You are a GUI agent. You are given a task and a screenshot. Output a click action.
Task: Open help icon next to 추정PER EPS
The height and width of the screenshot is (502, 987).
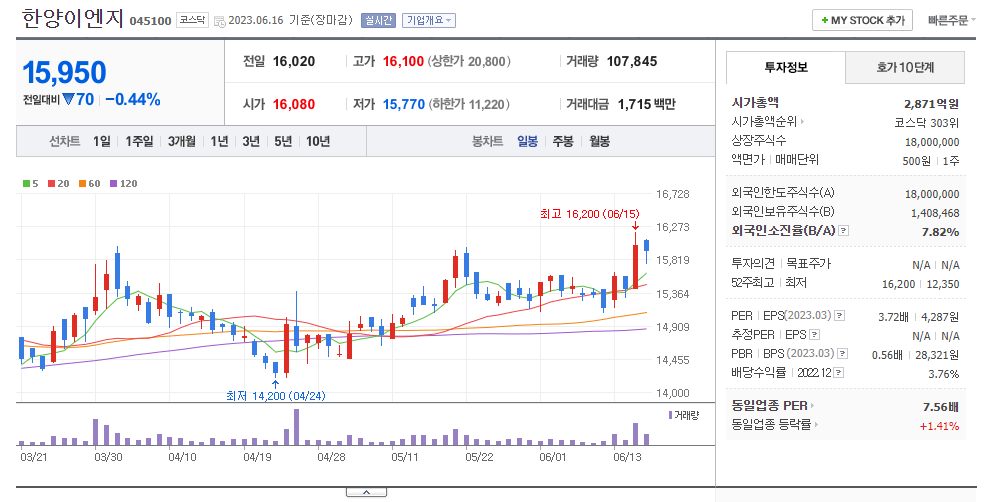[x=815, y=335]
